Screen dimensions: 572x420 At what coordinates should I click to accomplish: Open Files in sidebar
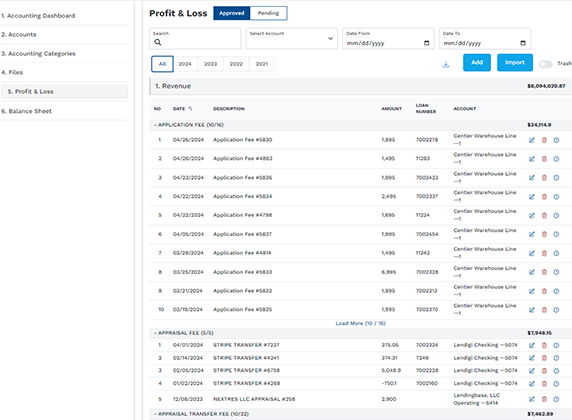tap(12, 72)
